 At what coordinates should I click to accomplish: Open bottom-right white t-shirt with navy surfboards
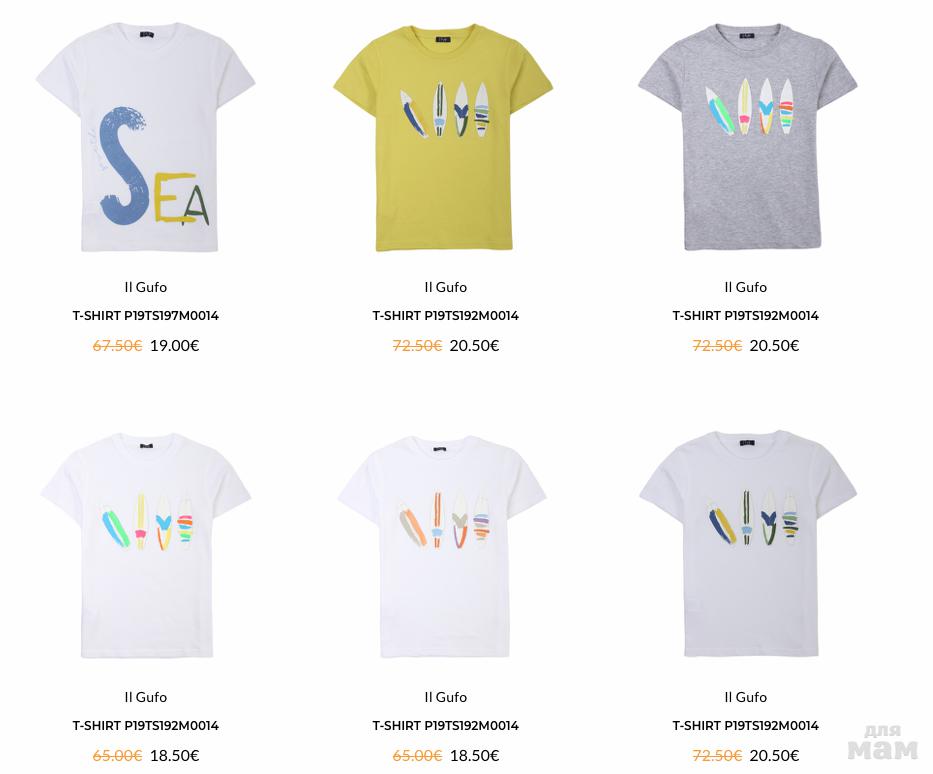click(x=748, y=544)
